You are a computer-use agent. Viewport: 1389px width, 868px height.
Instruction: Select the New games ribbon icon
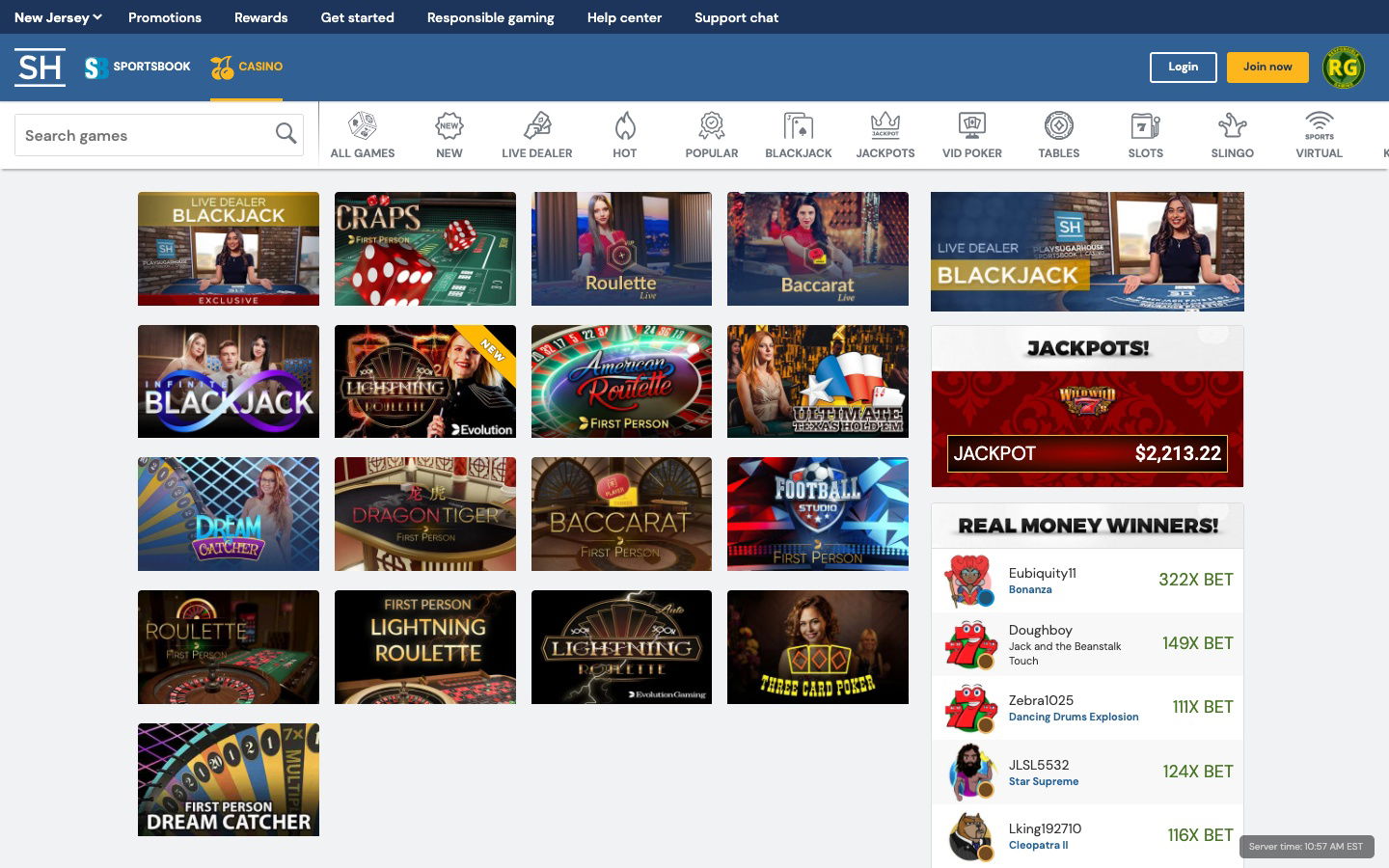(449, 125)
